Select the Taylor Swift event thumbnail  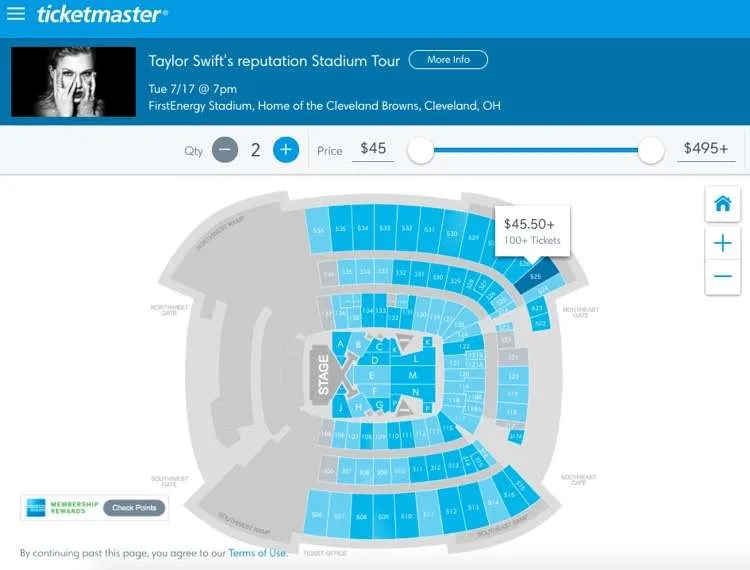point(73,82)
